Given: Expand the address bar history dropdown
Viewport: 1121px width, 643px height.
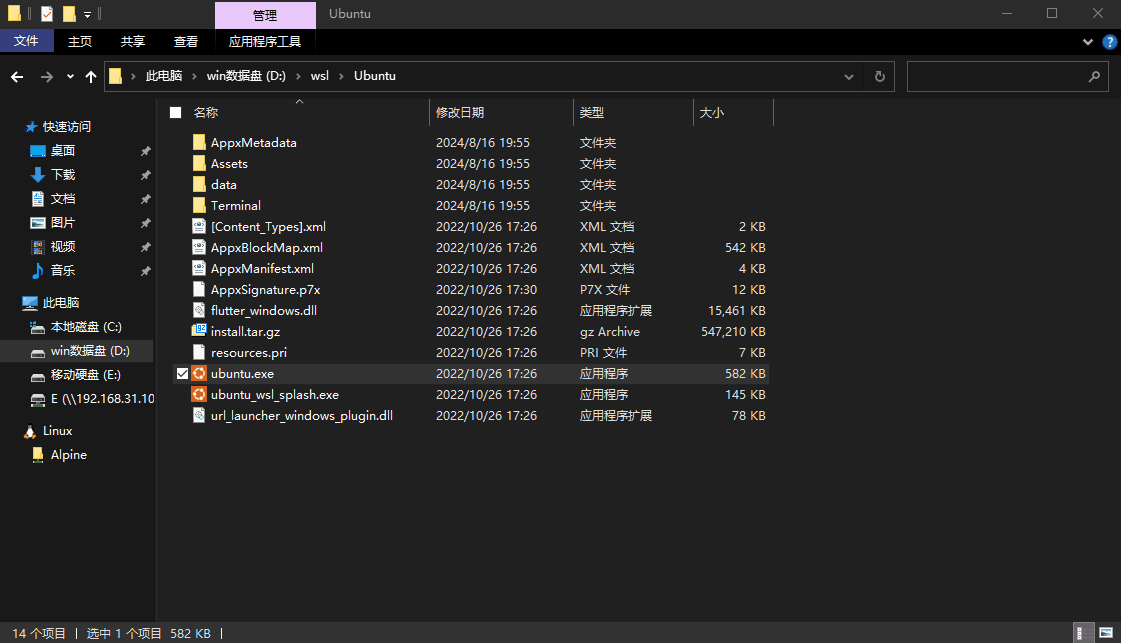Looking at the screenshot, I should click(x=849, y=77).
